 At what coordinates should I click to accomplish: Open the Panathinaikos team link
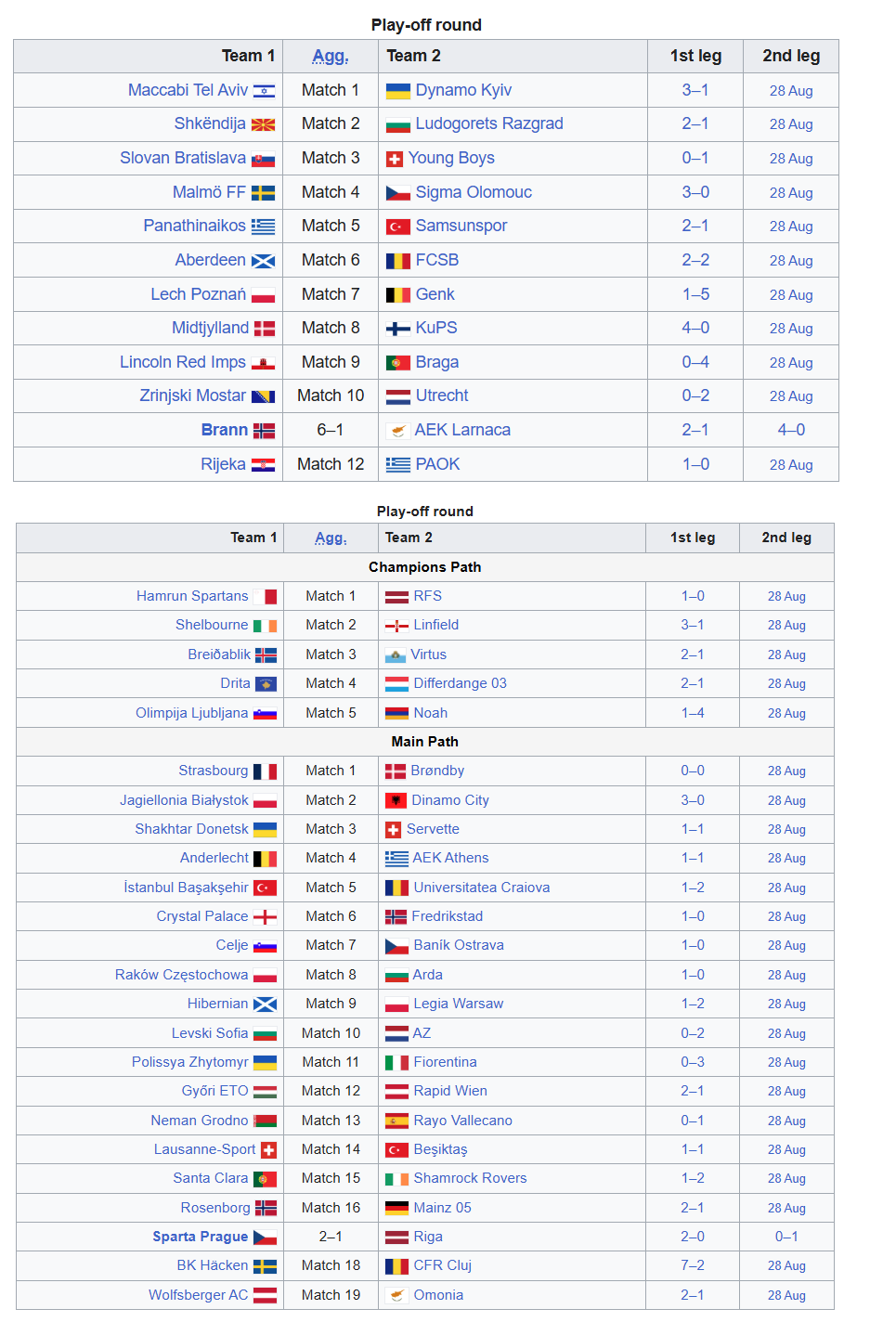[x=195, y=227]
